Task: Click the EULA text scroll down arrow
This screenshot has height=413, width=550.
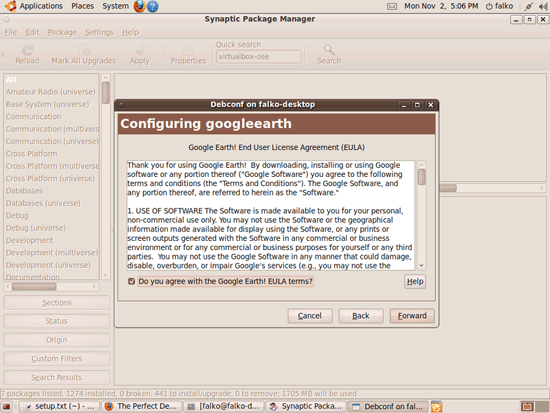Action: pyautogui.click(x=422, y=266)
